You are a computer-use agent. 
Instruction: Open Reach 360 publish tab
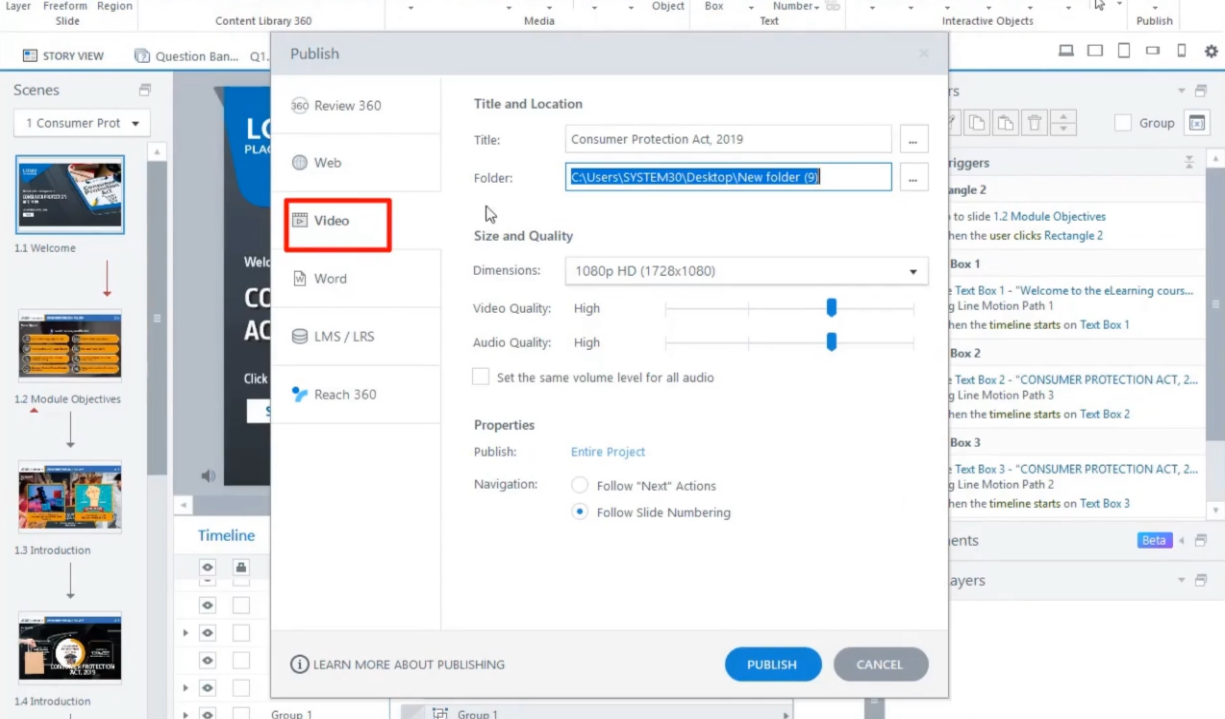click(x=355, y=394)
